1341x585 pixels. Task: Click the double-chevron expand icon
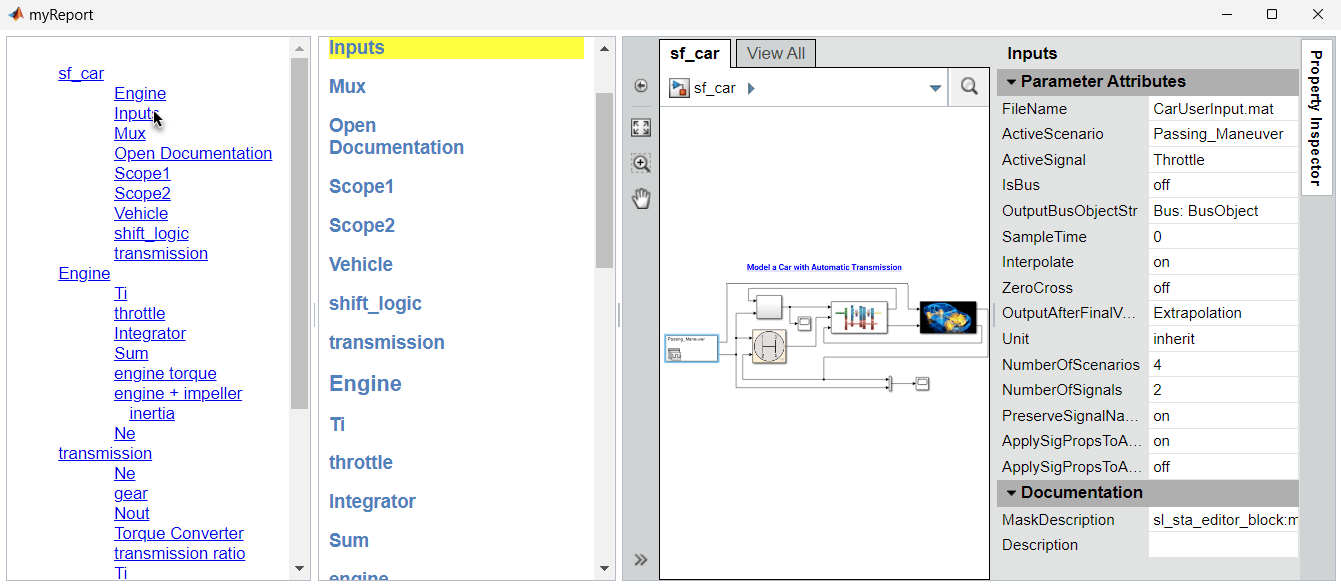pyautogui.click(x=641, y=560)
